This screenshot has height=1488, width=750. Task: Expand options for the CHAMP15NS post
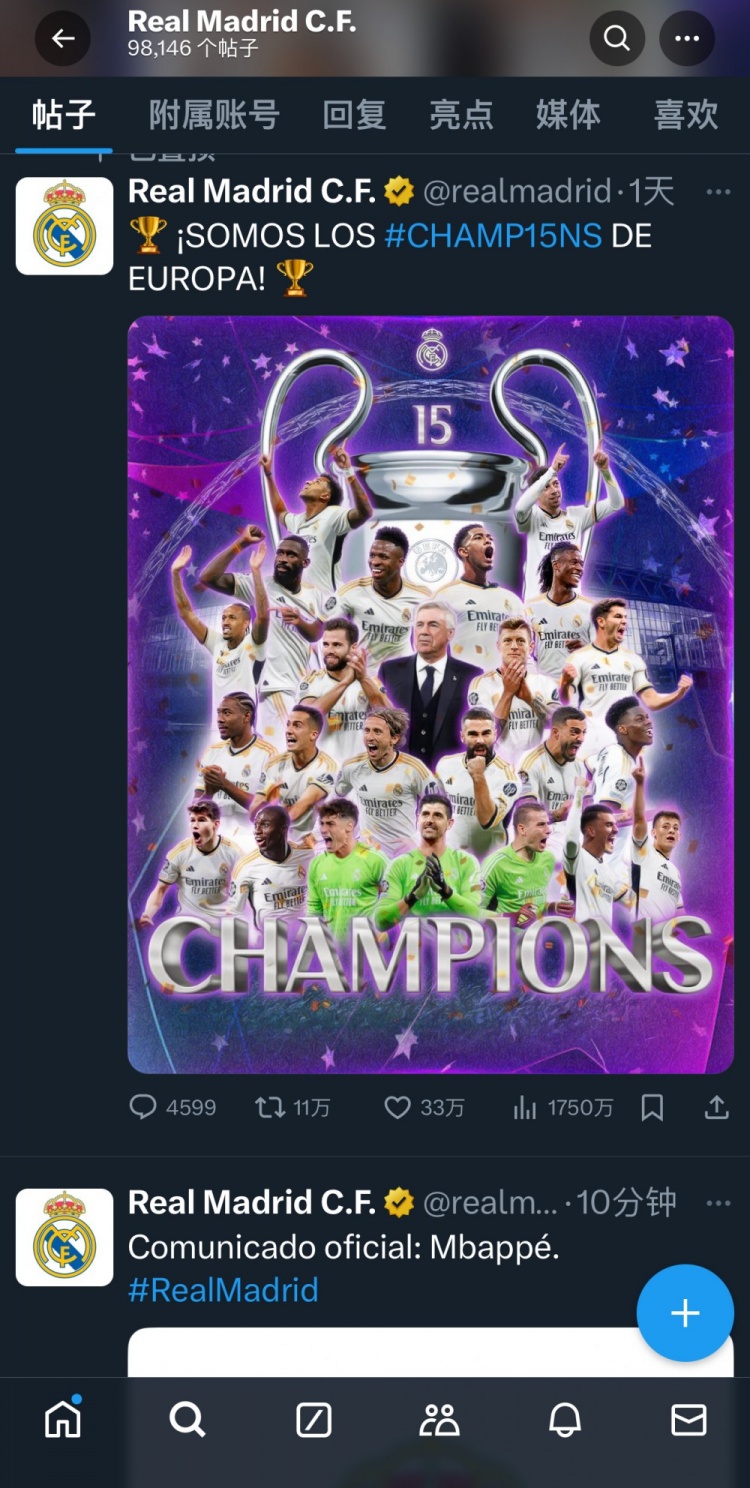point(718,191)
